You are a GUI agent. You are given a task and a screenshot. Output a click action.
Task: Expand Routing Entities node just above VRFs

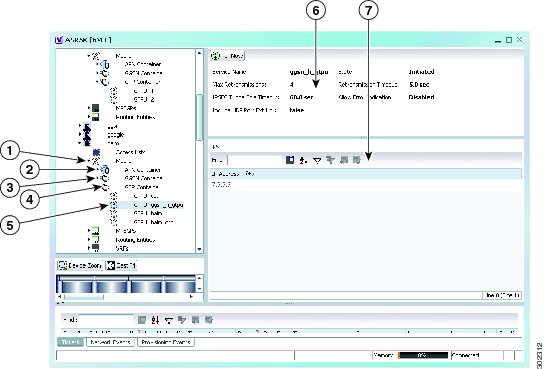click(89, 240)
